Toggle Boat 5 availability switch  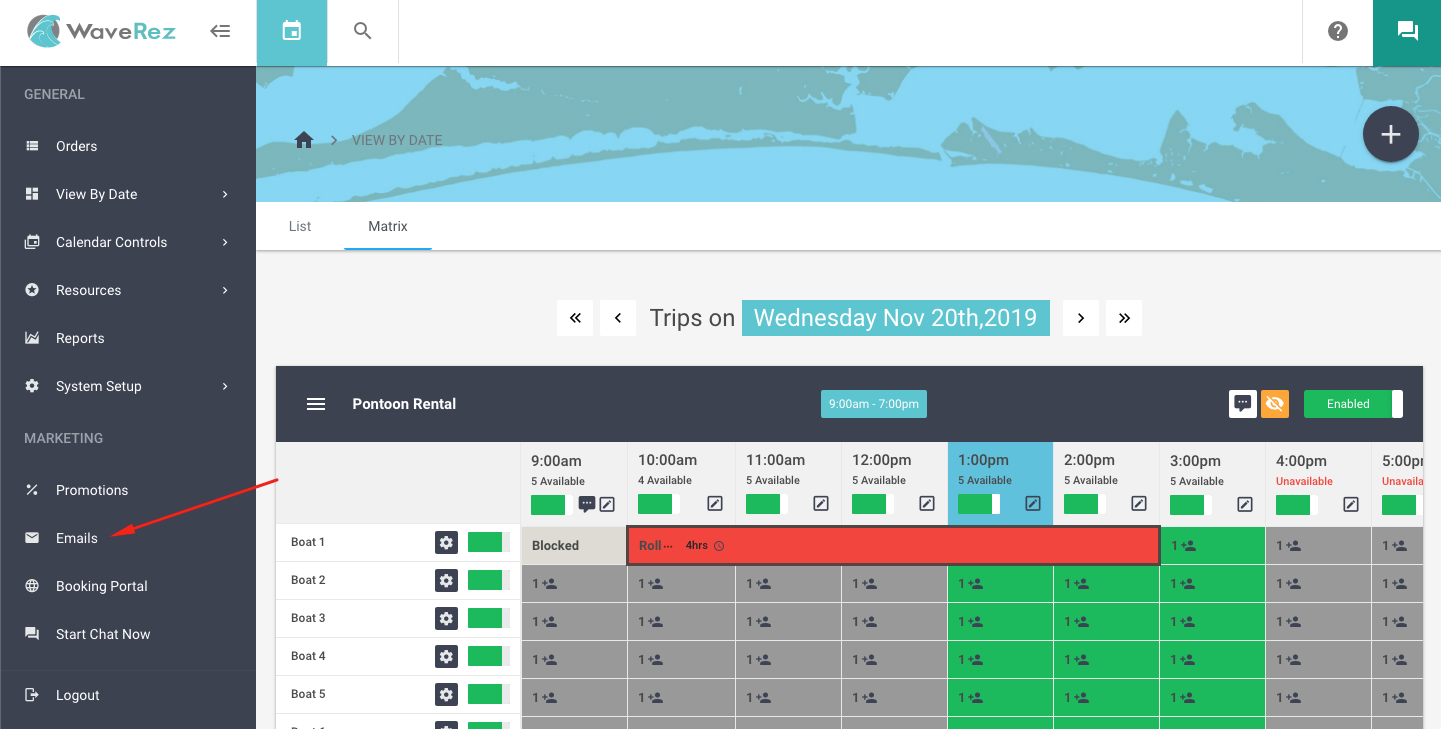click(x=489, y=694)
